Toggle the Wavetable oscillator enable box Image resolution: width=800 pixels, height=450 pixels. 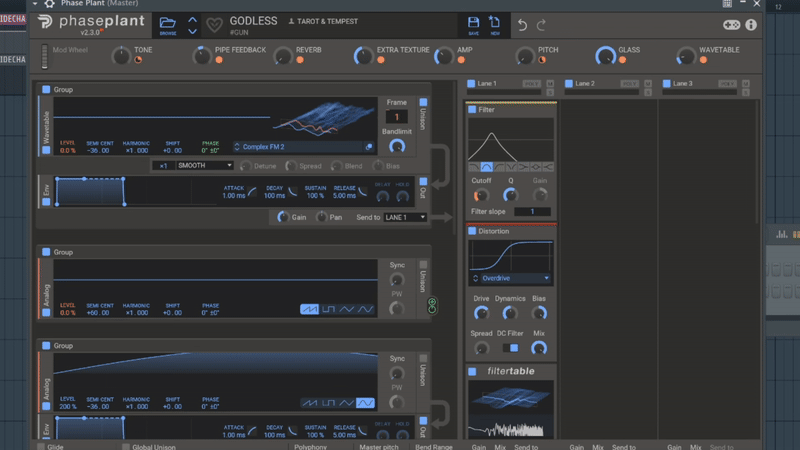click(x=46, y=150)
